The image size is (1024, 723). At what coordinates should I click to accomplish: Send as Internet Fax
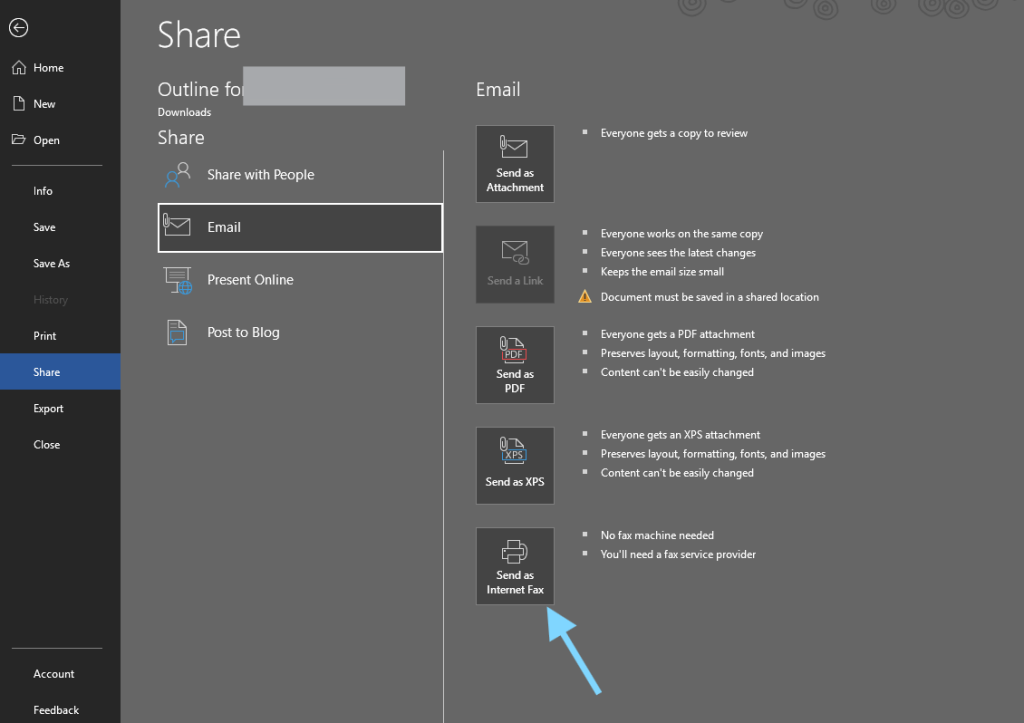515,566
